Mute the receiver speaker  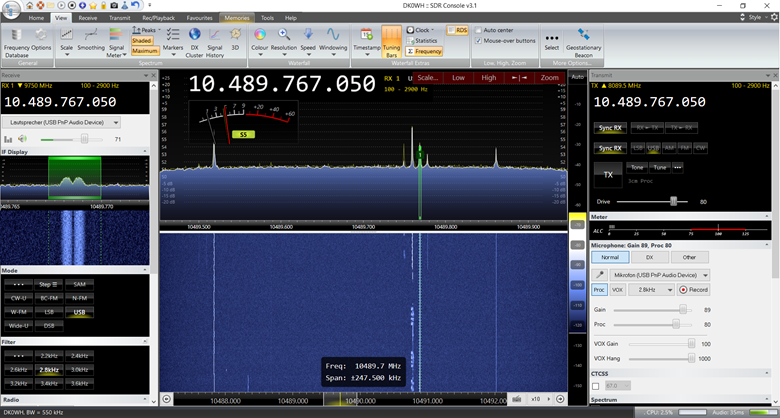point(22,139)
